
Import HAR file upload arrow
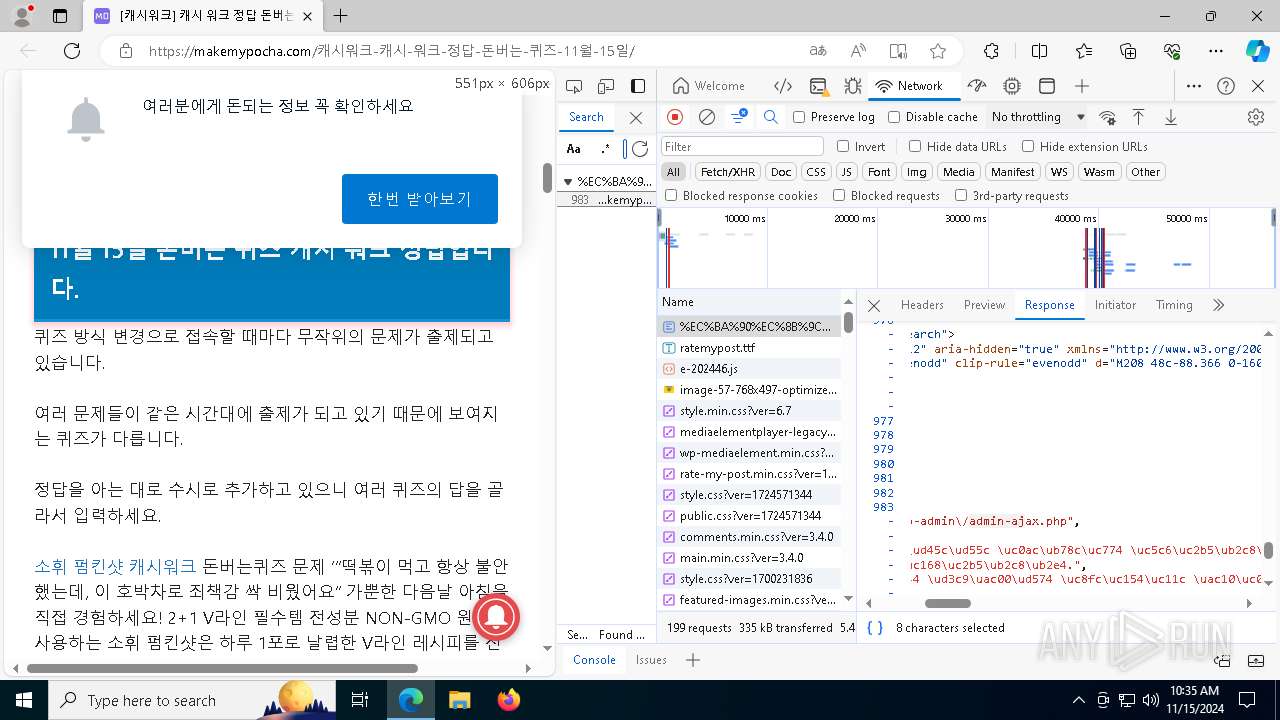tap(1138, 117)
